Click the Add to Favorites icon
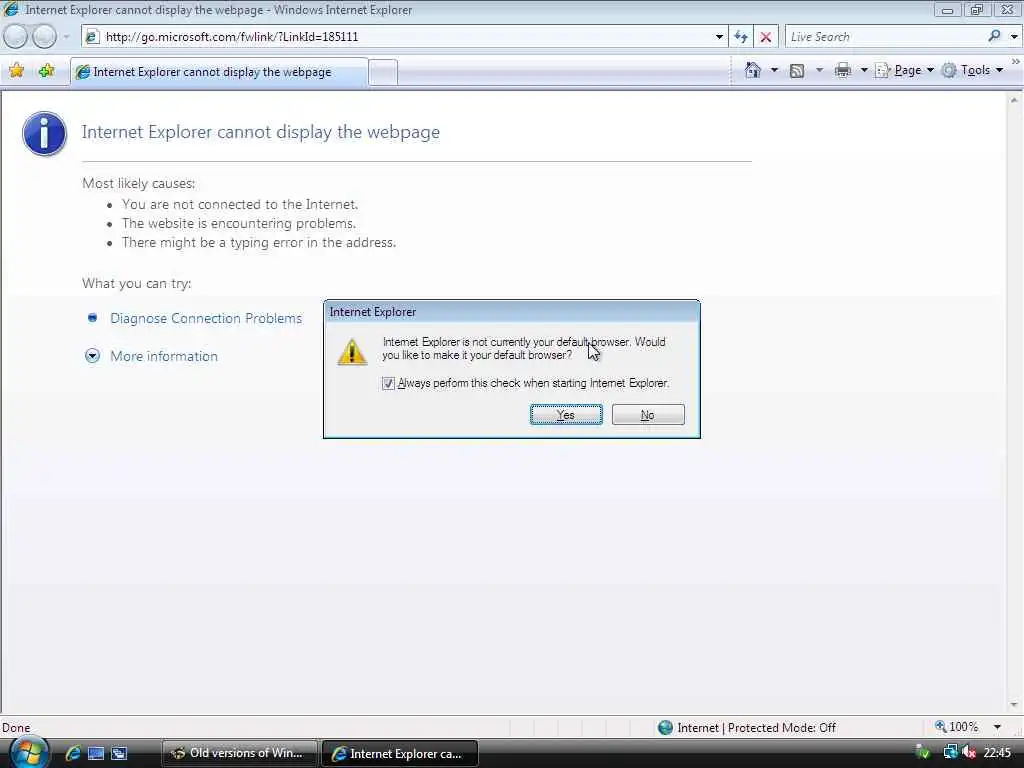 coord(46,71)
